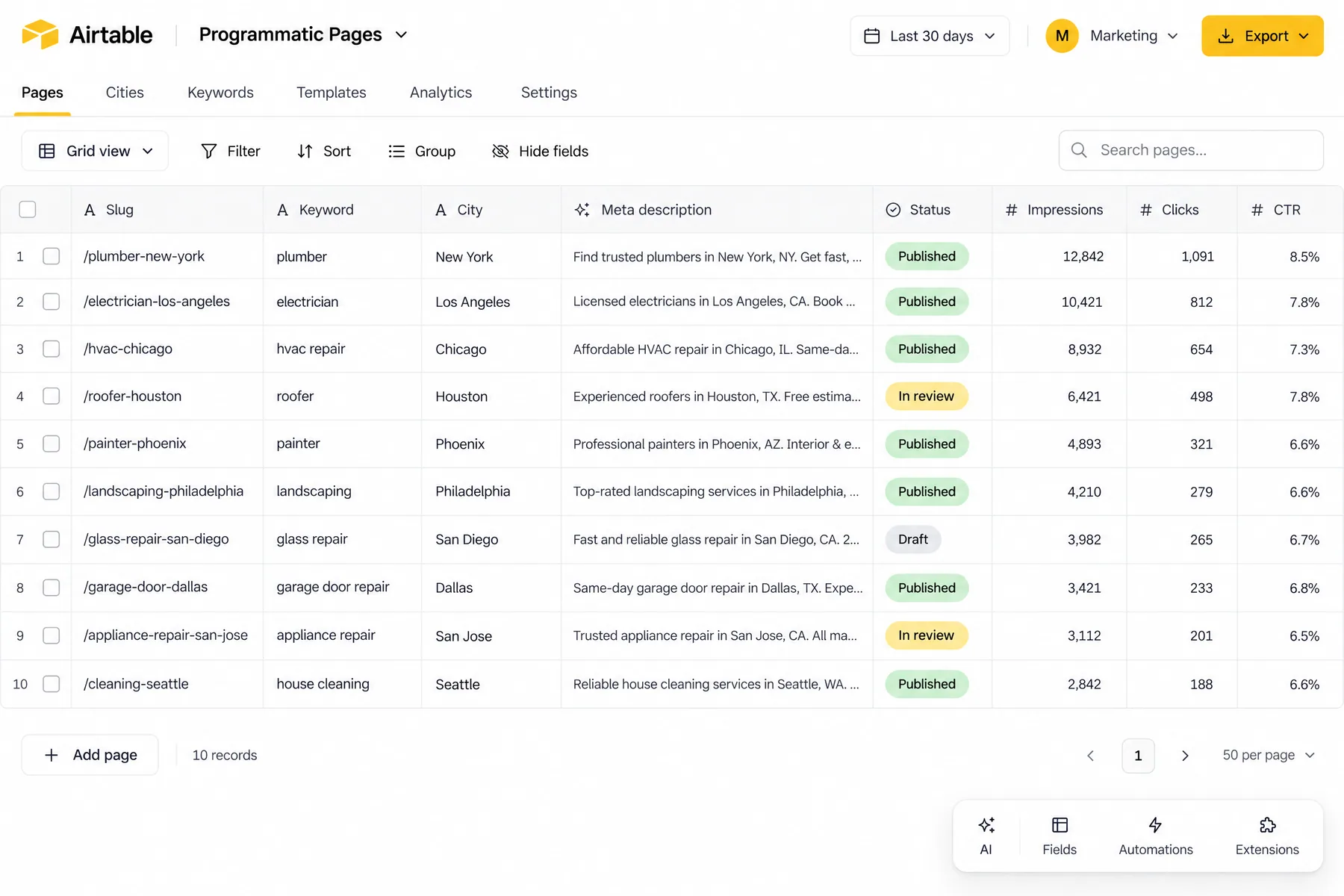Click the plus icon in Add page

click(52, 755)
